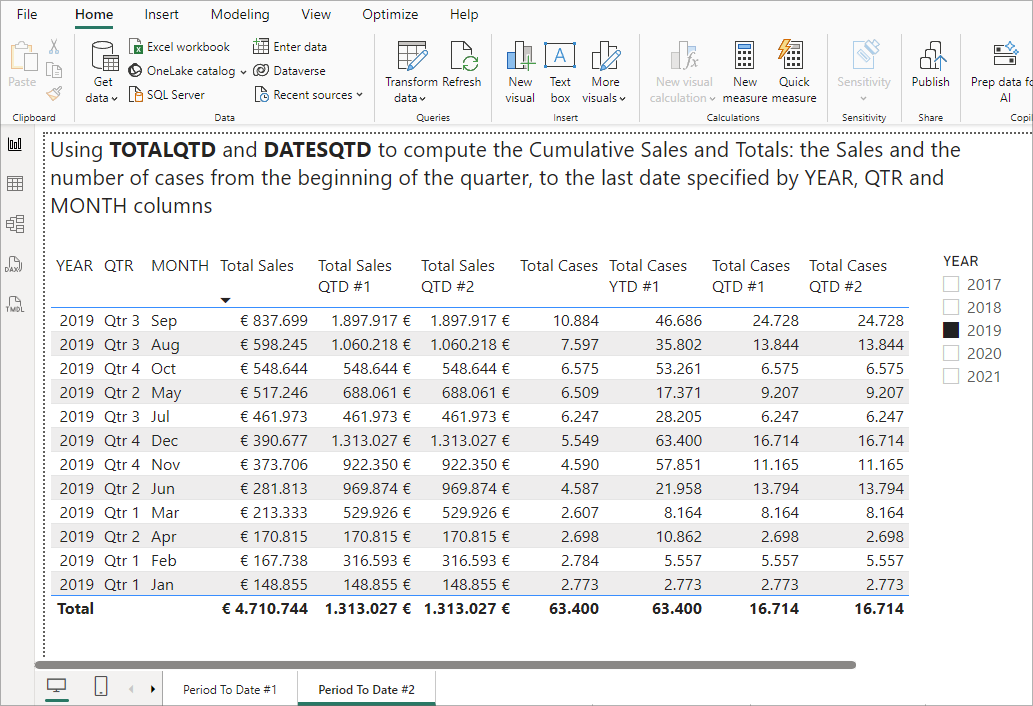This screenshot has height=706, width=1033.
Task: Check the 2017 year slicer box
Action: pos(951,285)
